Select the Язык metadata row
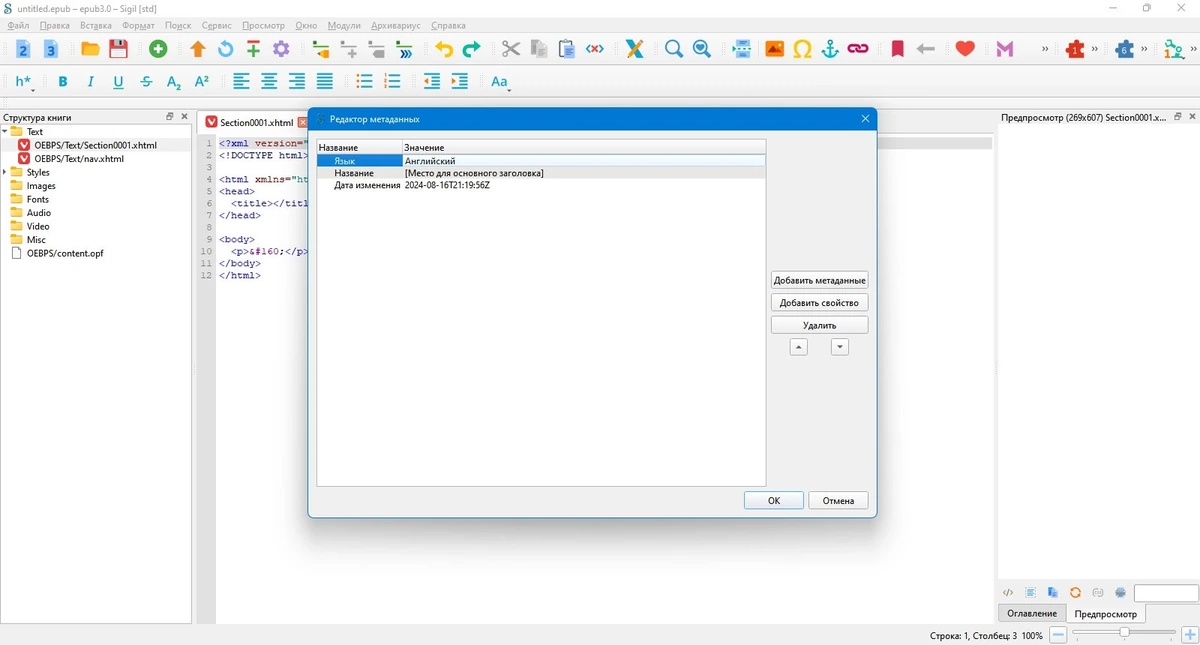Screen dimensions: 1200x645 tap(541, 160)
